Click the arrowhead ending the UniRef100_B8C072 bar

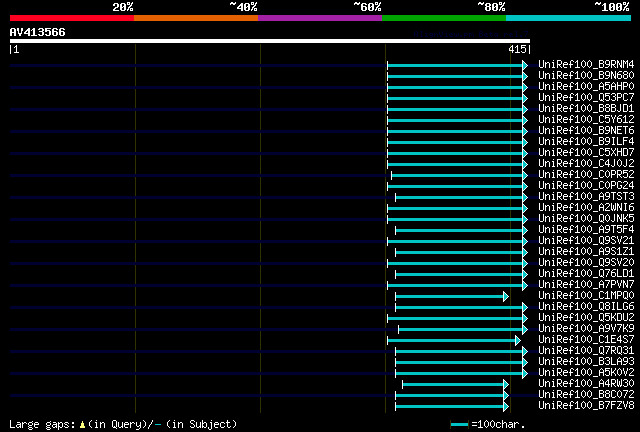(x=506, y=396)
